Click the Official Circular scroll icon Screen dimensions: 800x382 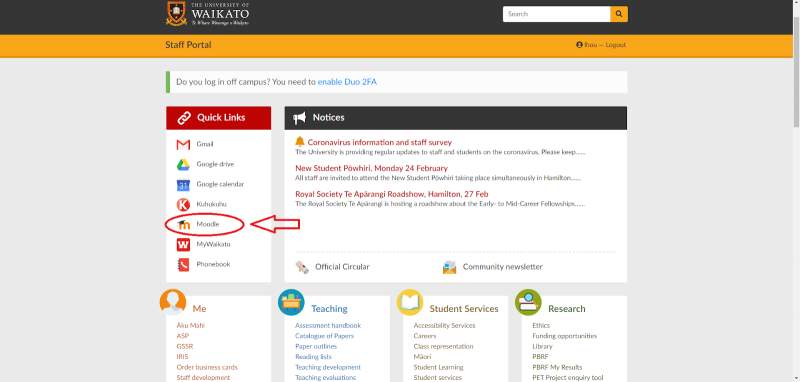302,267
